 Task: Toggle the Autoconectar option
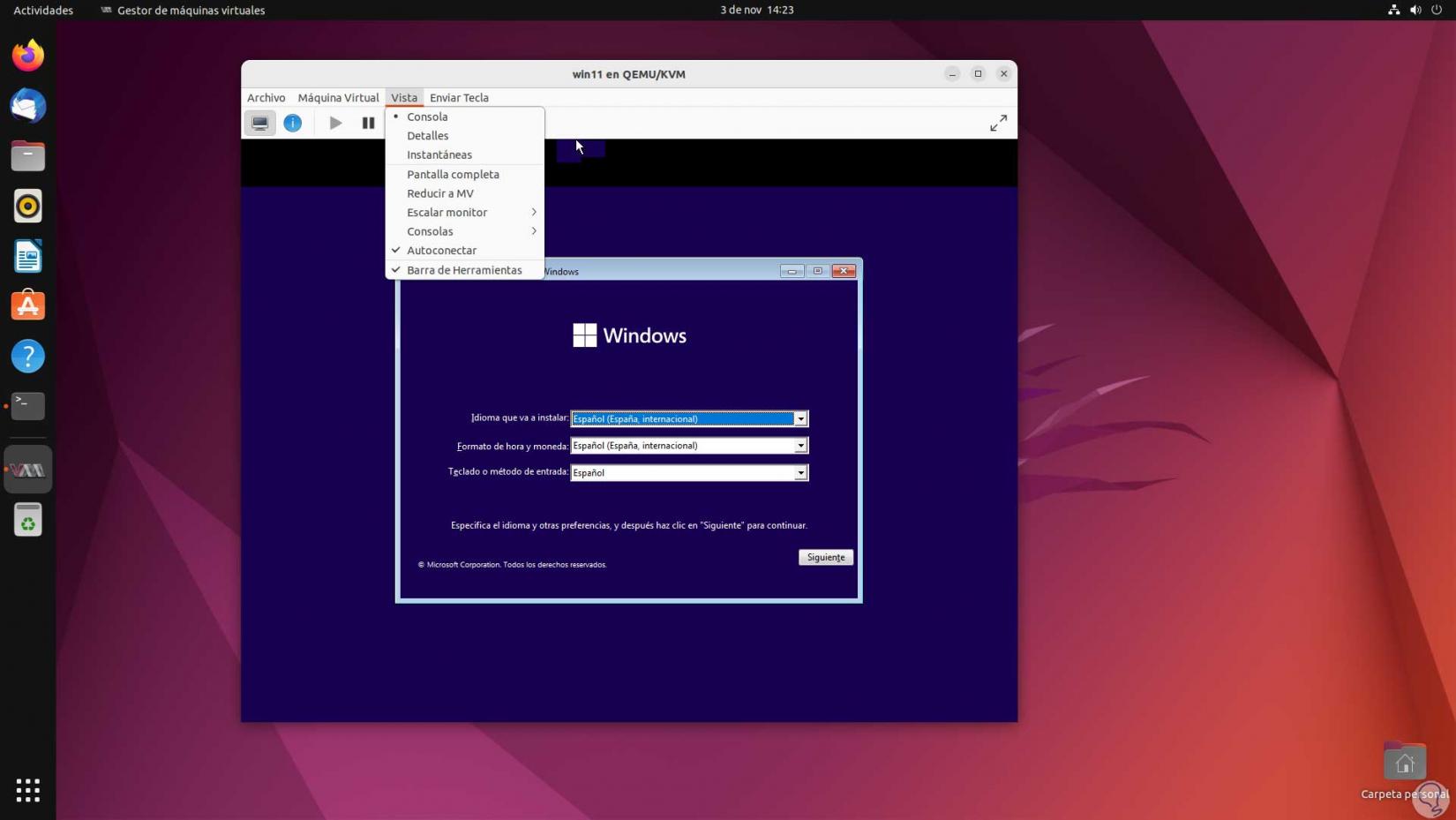point(441,251)
